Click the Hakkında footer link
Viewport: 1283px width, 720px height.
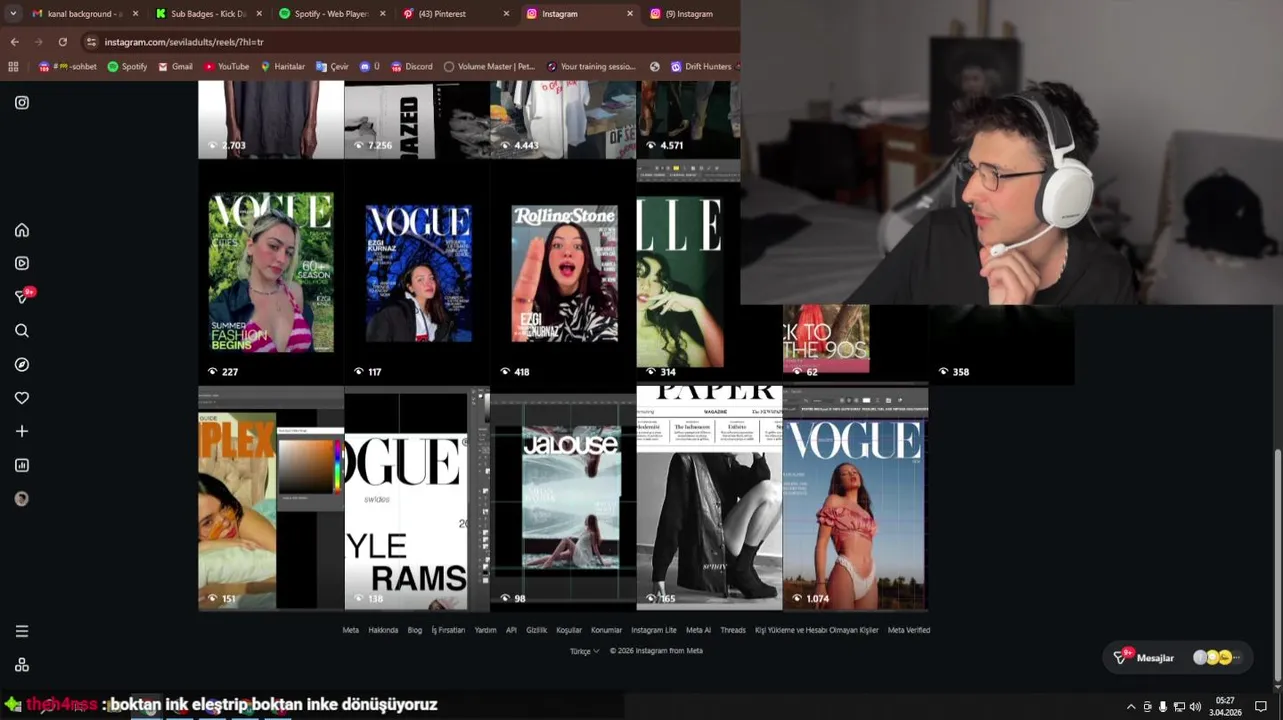click(x=383, y=630)
